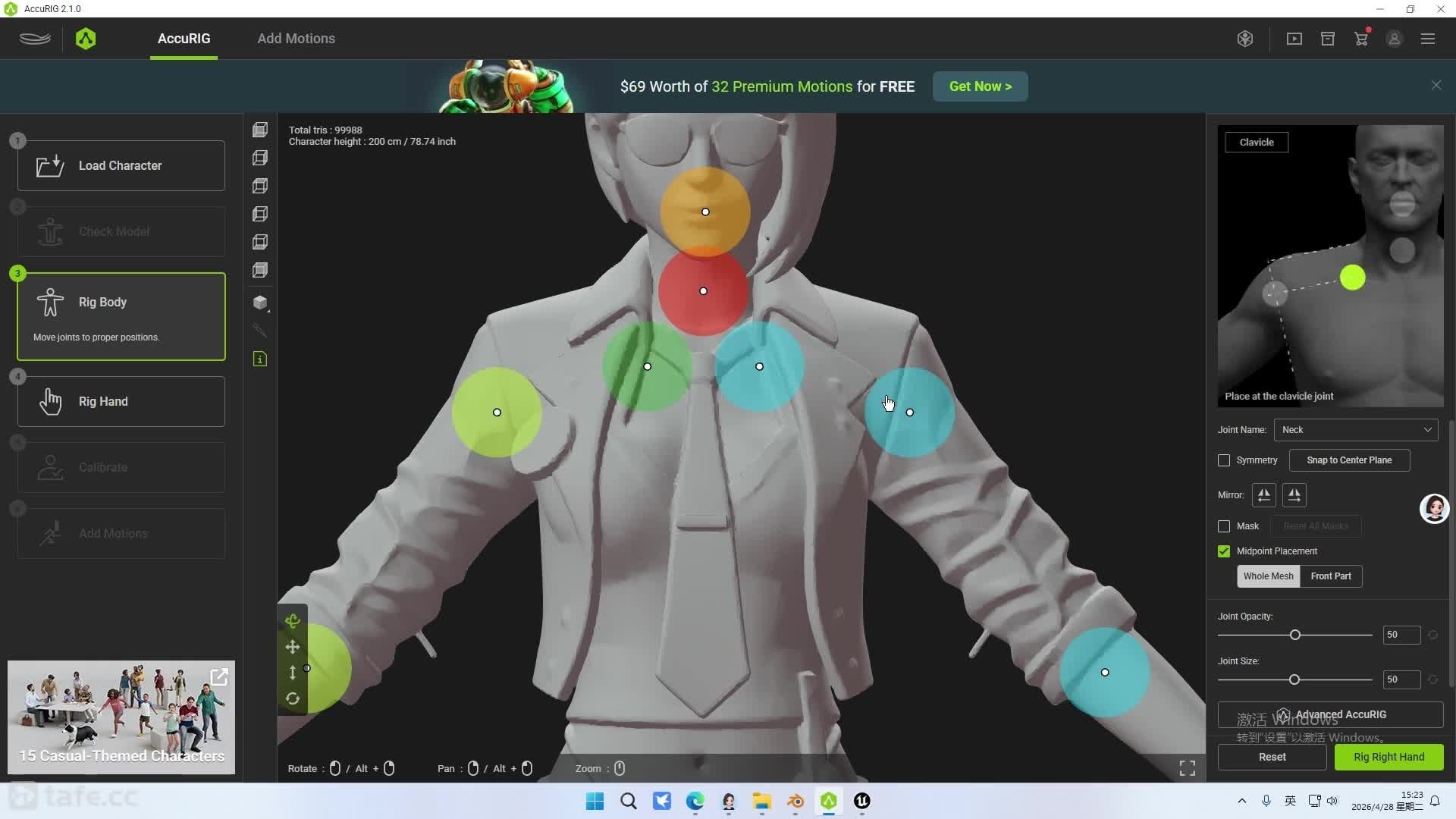Click the assistant avatar icon

(1435, 509)
